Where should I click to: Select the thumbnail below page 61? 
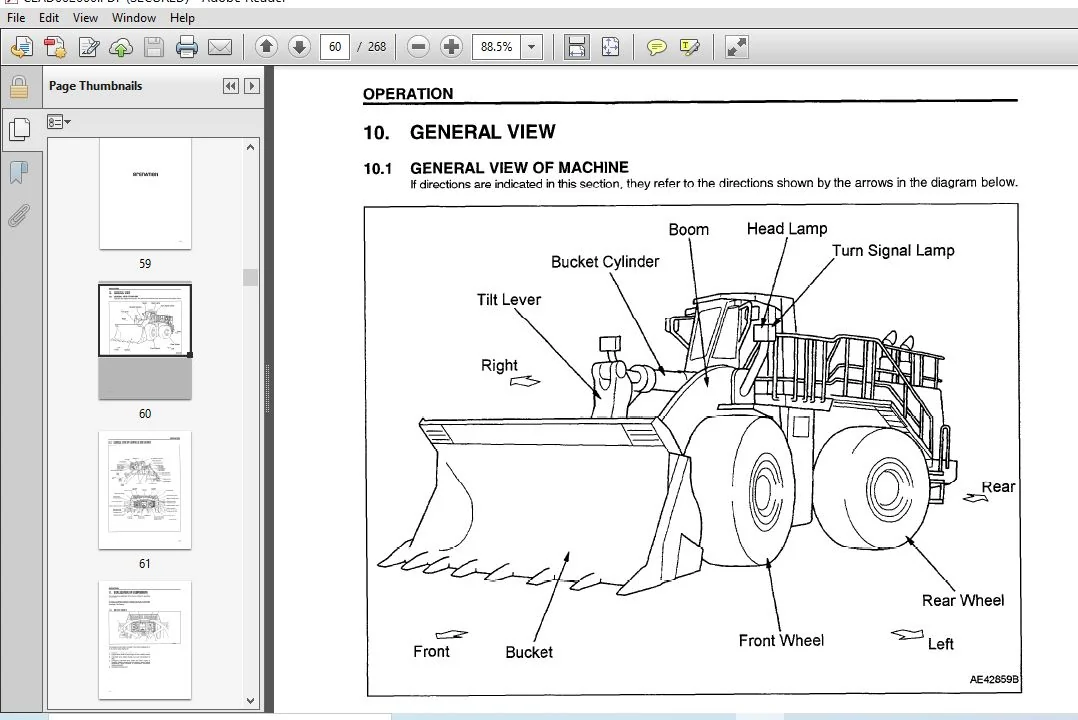(145, 640)
